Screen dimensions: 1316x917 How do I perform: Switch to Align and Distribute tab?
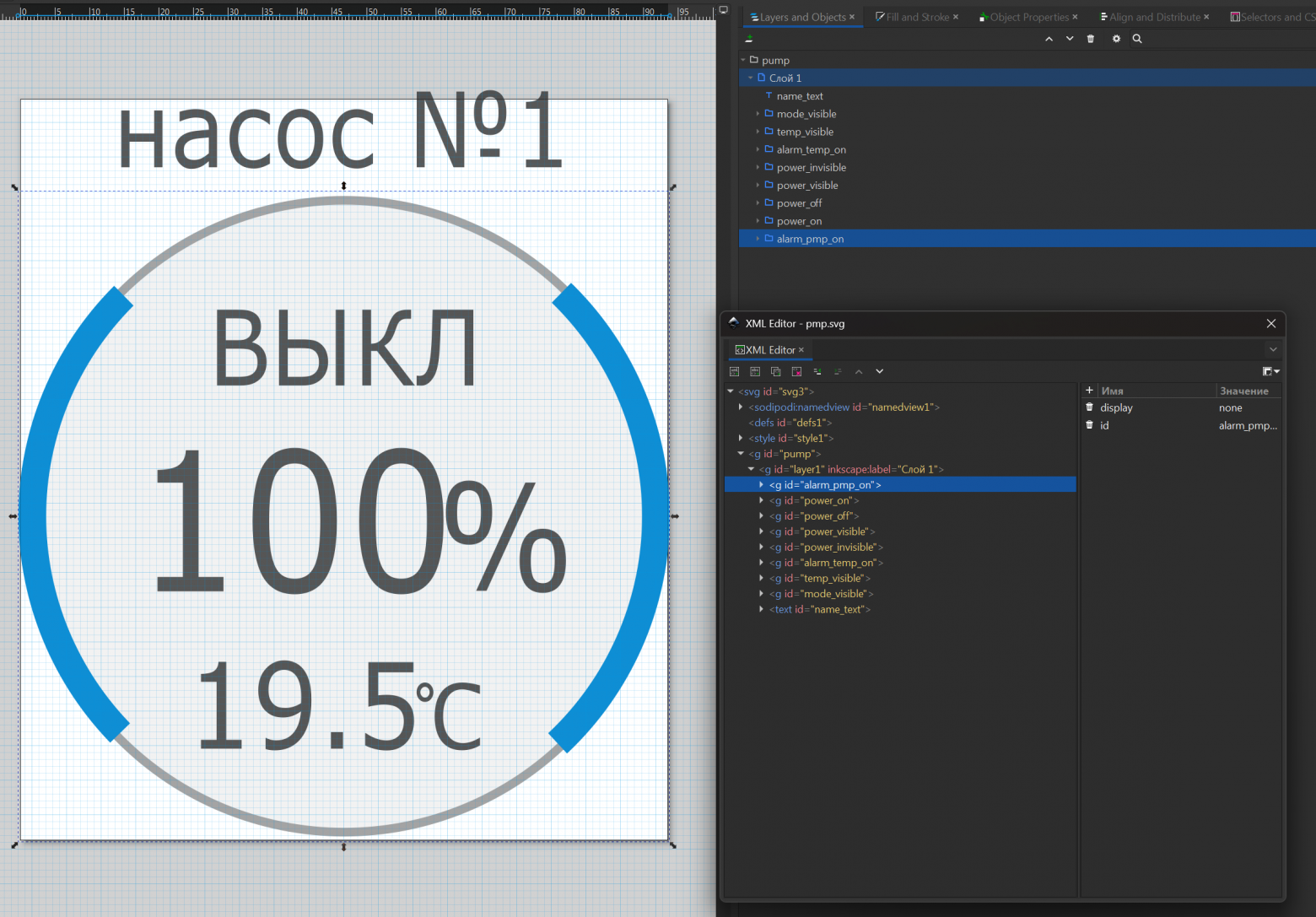(x=1150, y=17)
